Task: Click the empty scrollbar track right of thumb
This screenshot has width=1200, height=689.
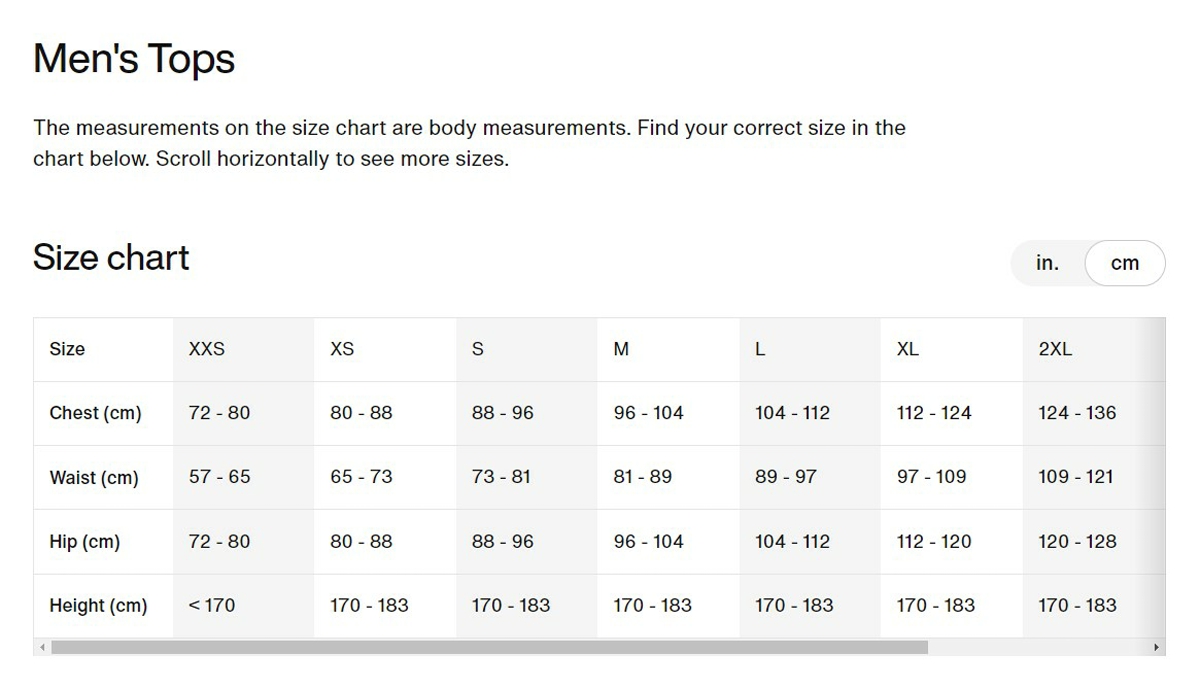Action: (1038, 648)
